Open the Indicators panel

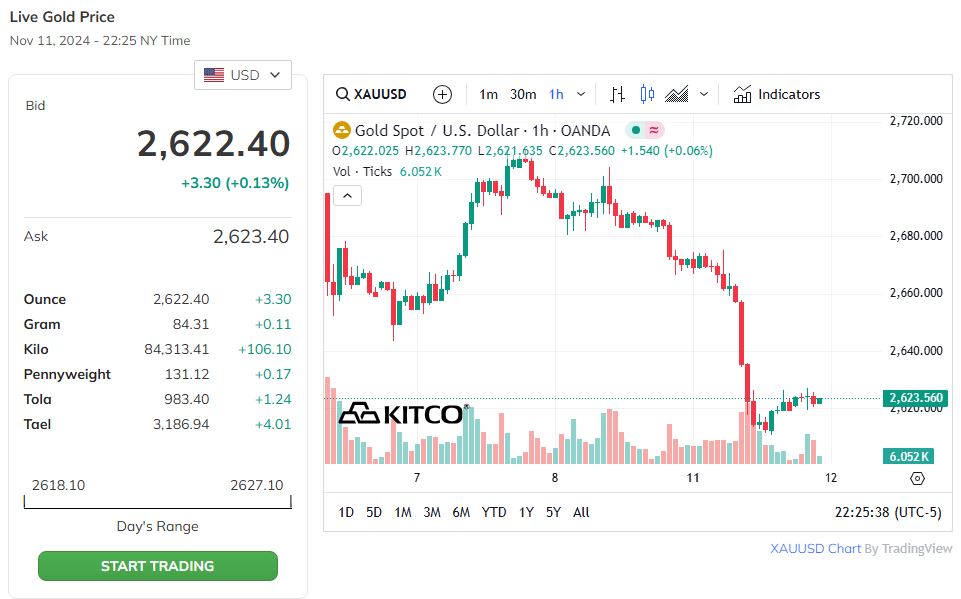776,94
